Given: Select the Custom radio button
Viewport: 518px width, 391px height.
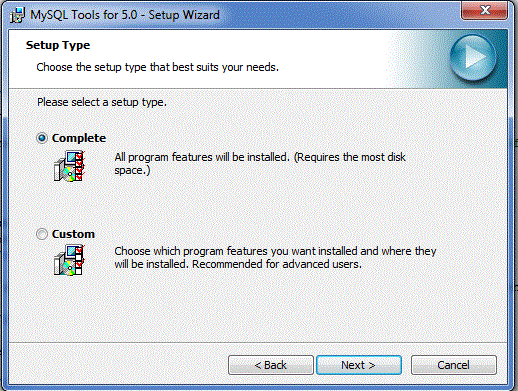Looking at the screenshot, I should click(x=42, y=234).
